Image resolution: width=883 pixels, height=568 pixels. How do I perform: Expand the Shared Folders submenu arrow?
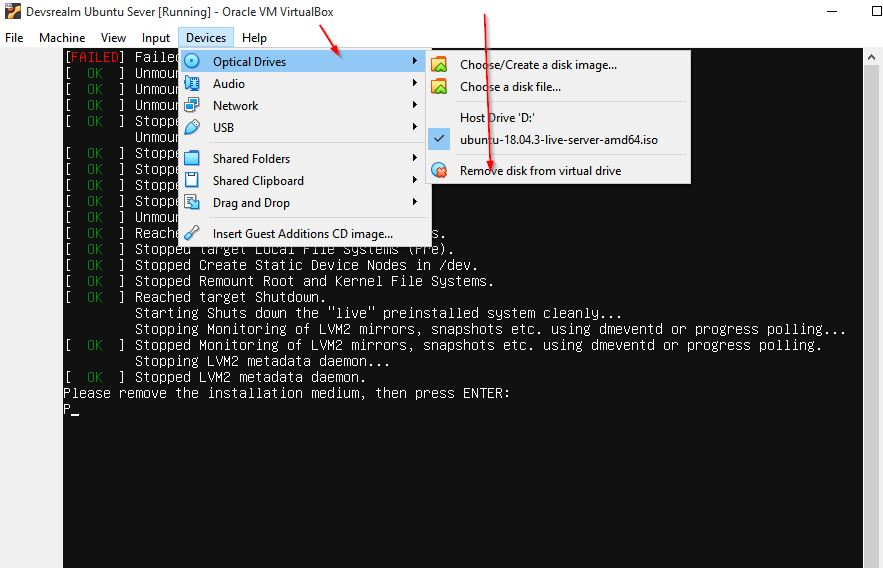point(414,158)
